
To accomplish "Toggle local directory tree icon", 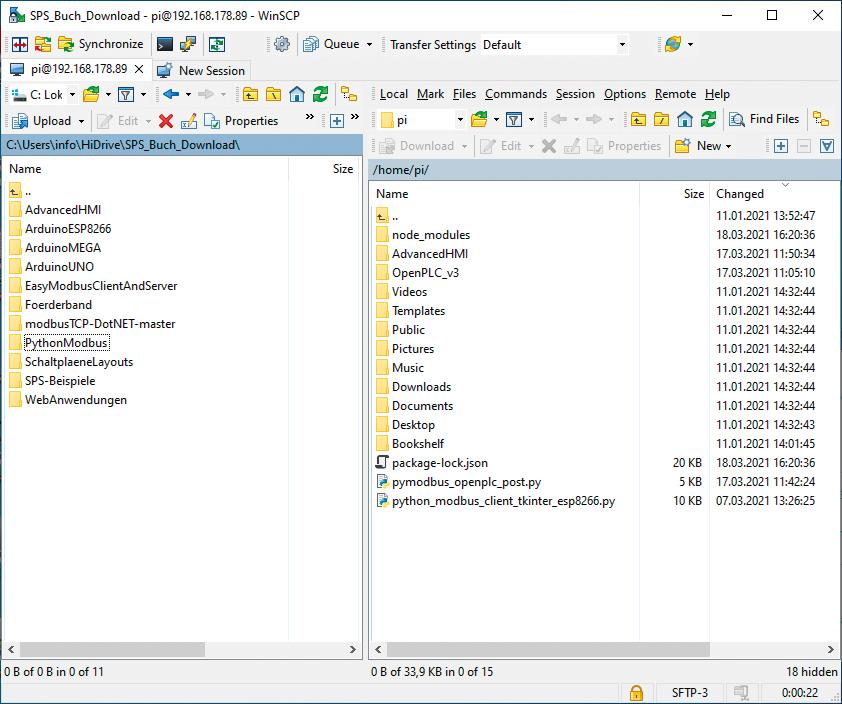I will pyautogui.click(x=349, y=95).
